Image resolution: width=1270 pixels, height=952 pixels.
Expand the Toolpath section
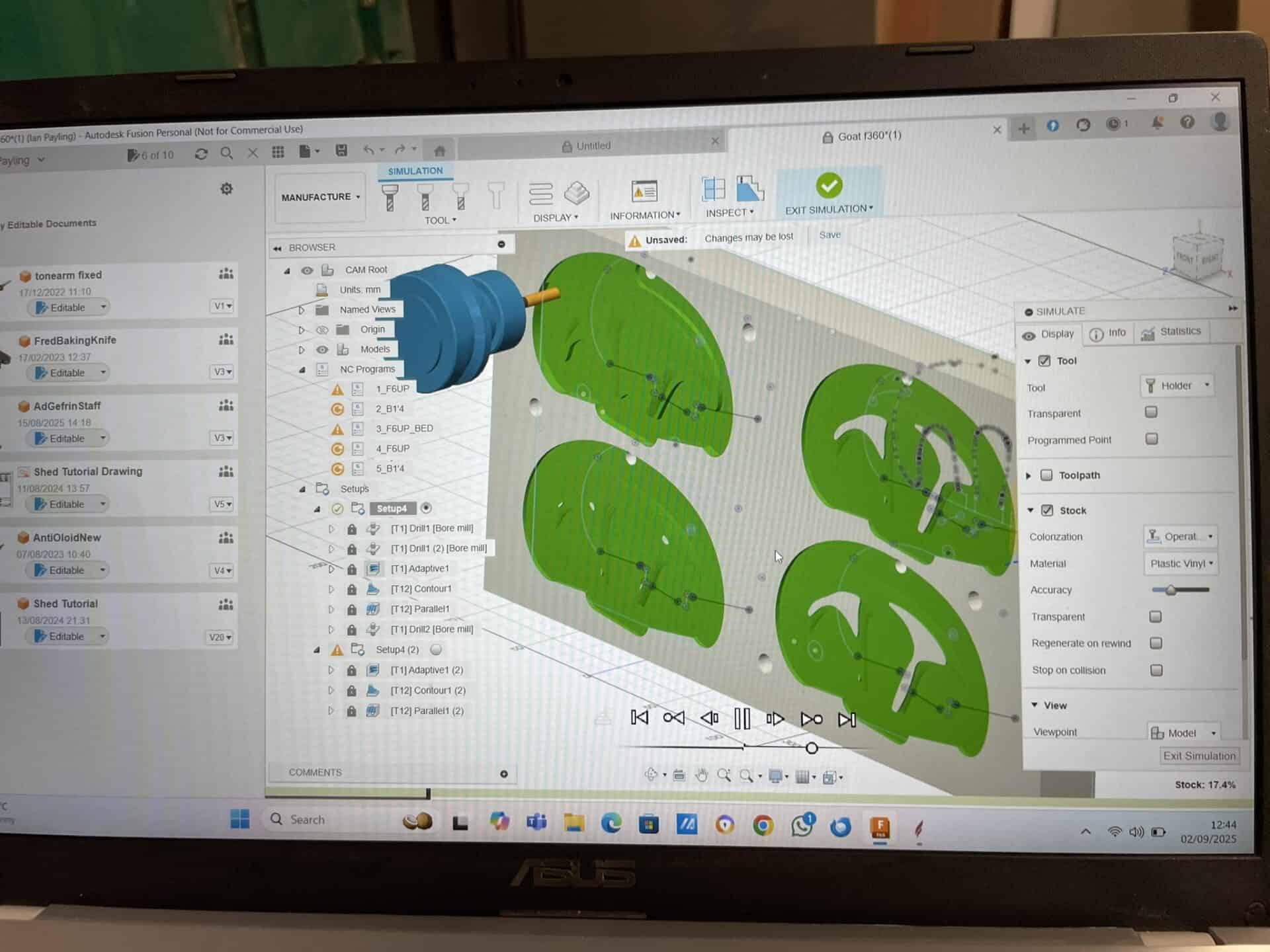pyautogui.click(x=1029, y=475)
